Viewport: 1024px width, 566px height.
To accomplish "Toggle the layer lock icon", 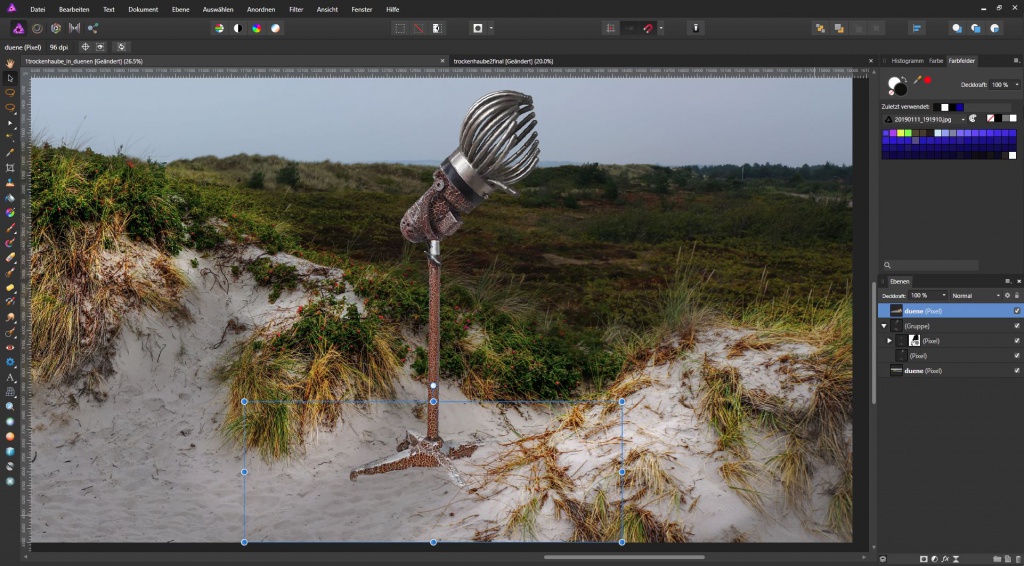I will (x=1017, y=296).
